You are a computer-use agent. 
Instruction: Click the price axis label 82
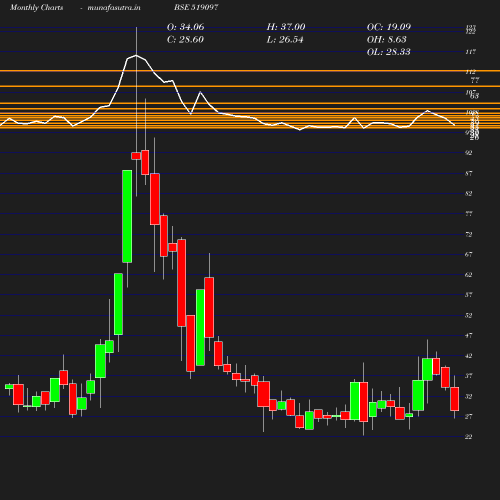(469, 194)
